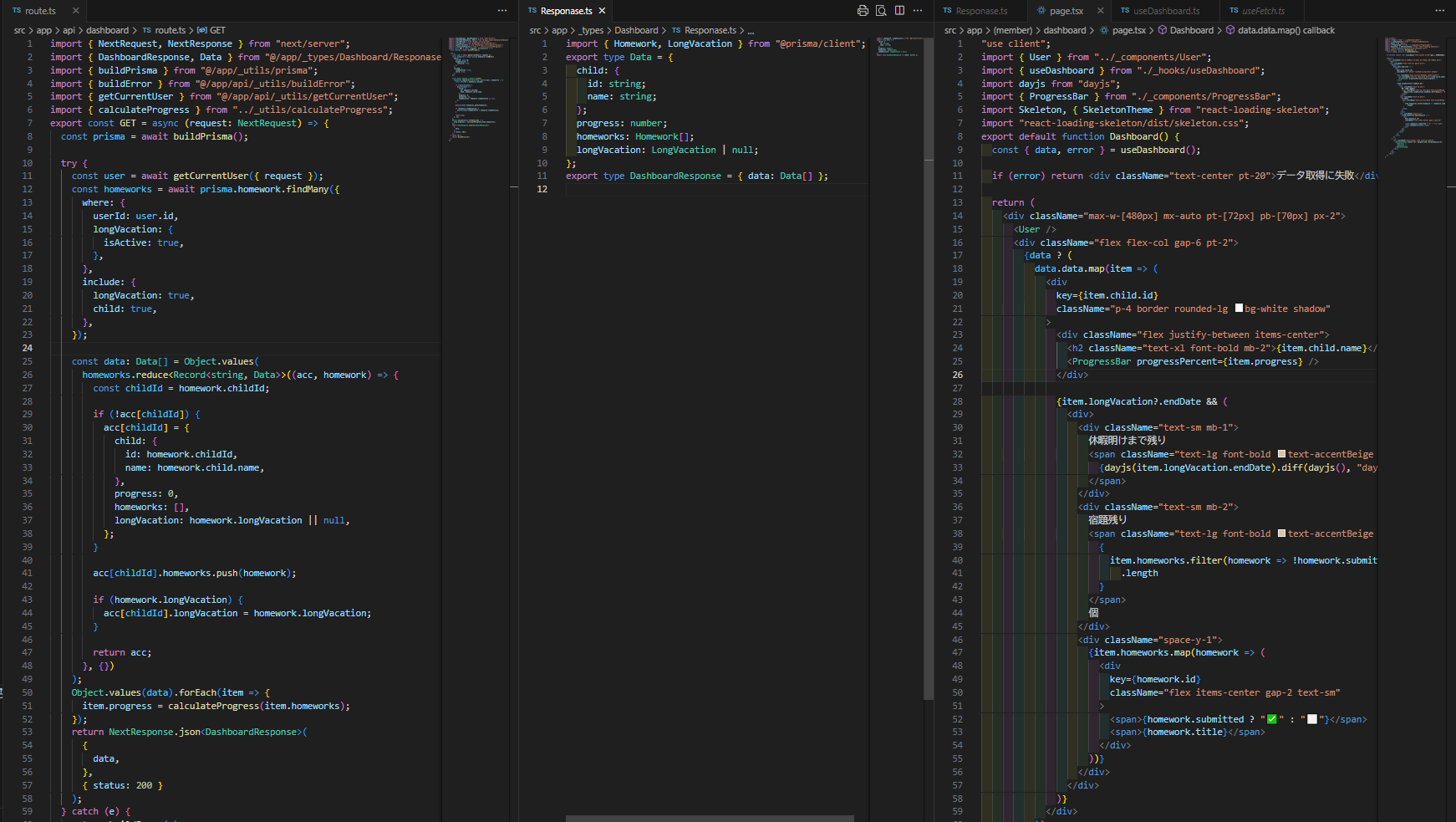Open the (member) breadcrumb in page.tsx path
The image size is (1456, 822).
point(1012,30)
